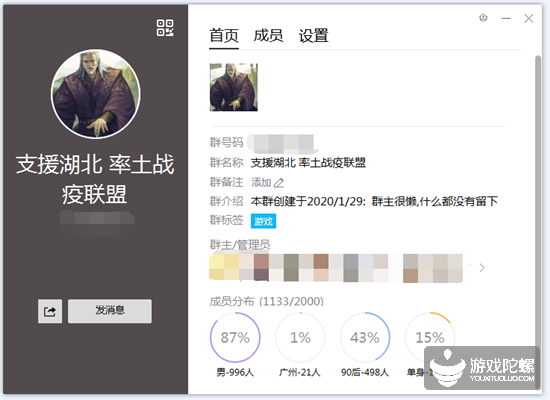Click 添加 to add group remark
Image resolution: width=550 pixels, height=400 pixels.
[261, 182]
